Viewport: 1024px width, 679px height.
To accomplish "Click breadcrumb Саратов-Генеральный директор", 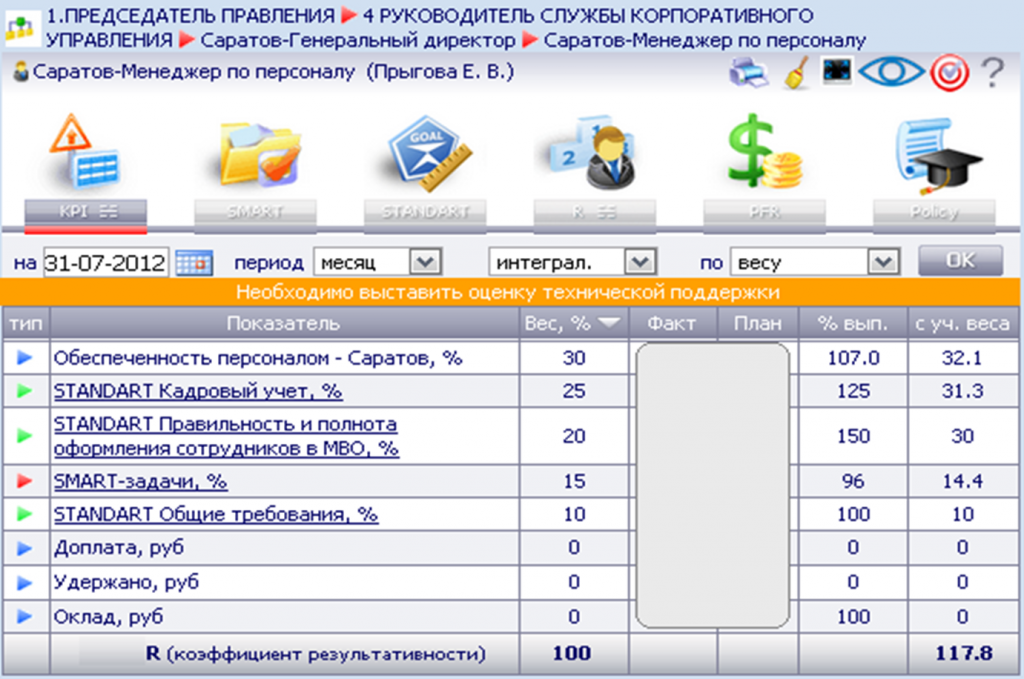I will point(358,40).
